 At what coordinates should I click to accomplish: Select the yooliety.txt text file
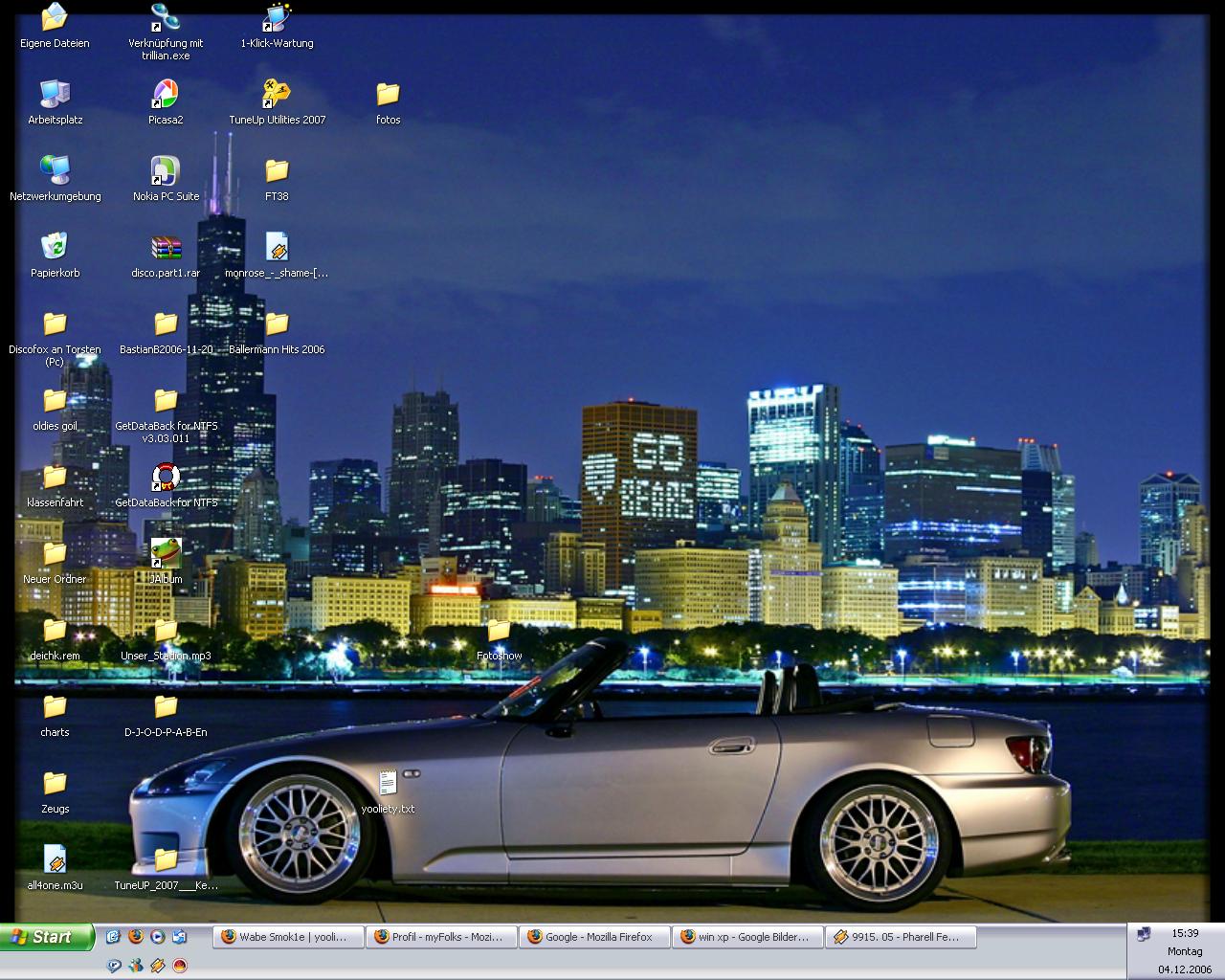[x=388, y=784]
